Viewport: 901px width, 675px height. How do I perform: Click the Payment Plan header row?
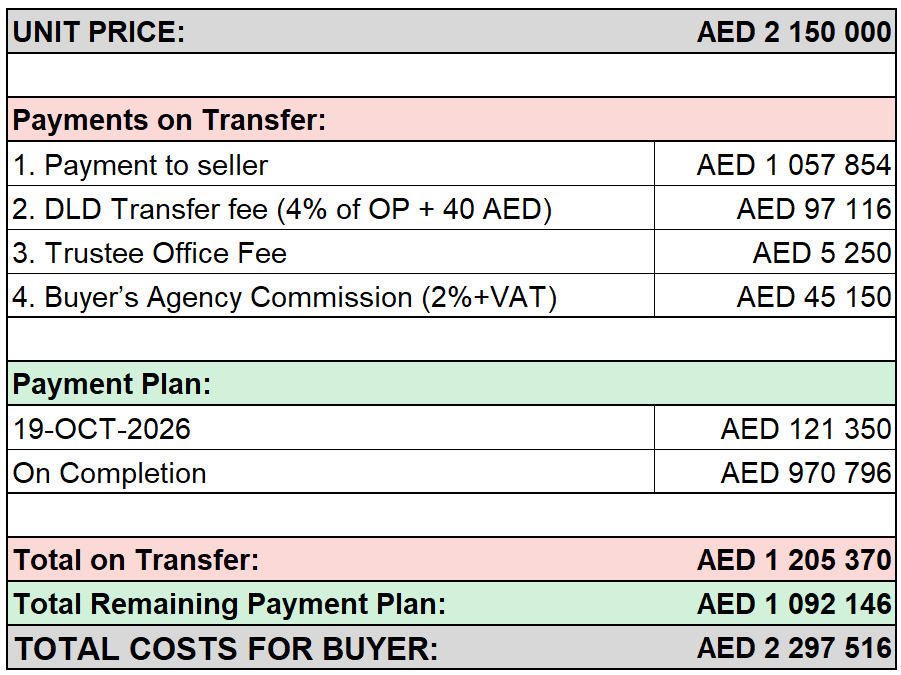click(451, 384)
